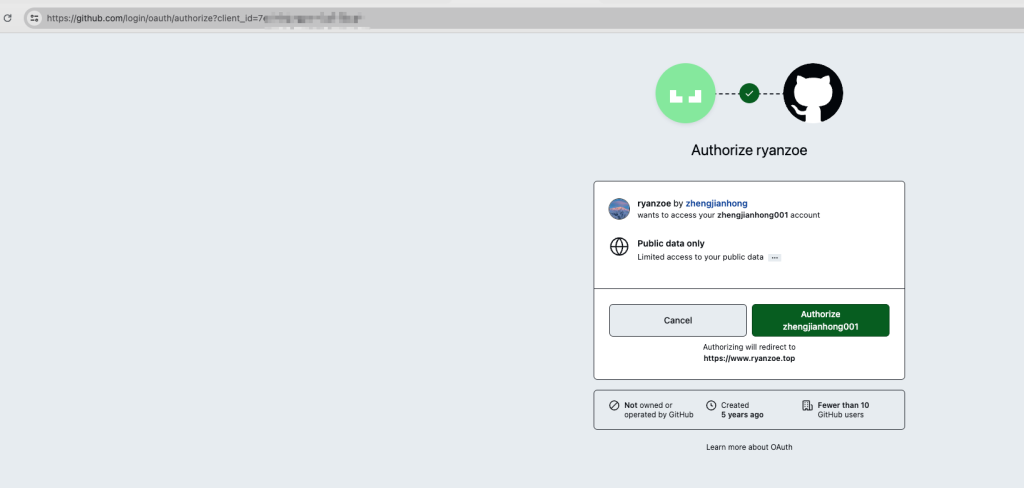Click the green checkmark connection badge
The image size is (1024, 488).
click(x=749, y=93)
